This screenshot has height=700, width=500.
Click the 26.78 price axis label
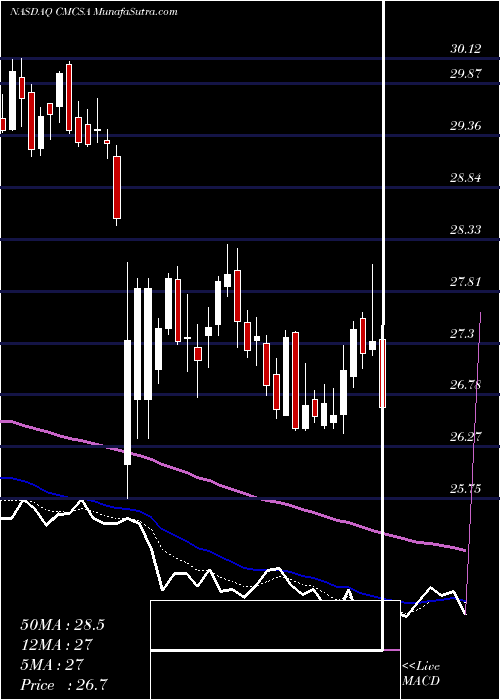466,385
